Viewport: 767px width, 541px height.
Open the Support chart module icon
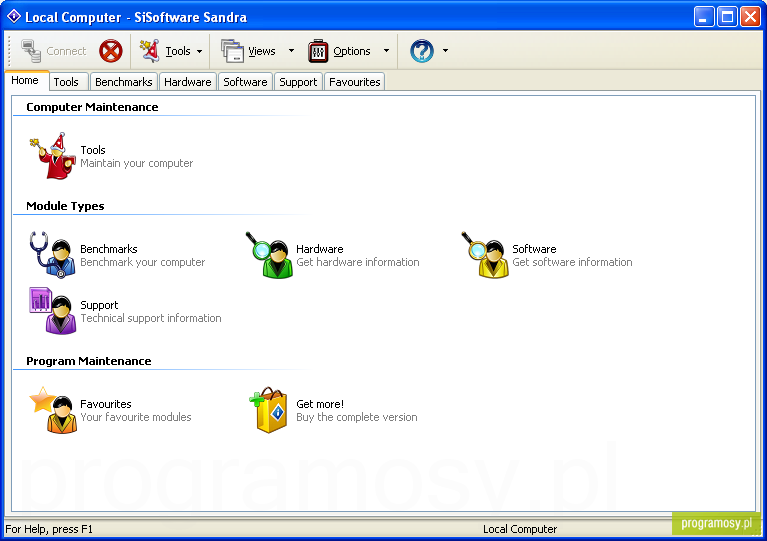tap(52, 311)
